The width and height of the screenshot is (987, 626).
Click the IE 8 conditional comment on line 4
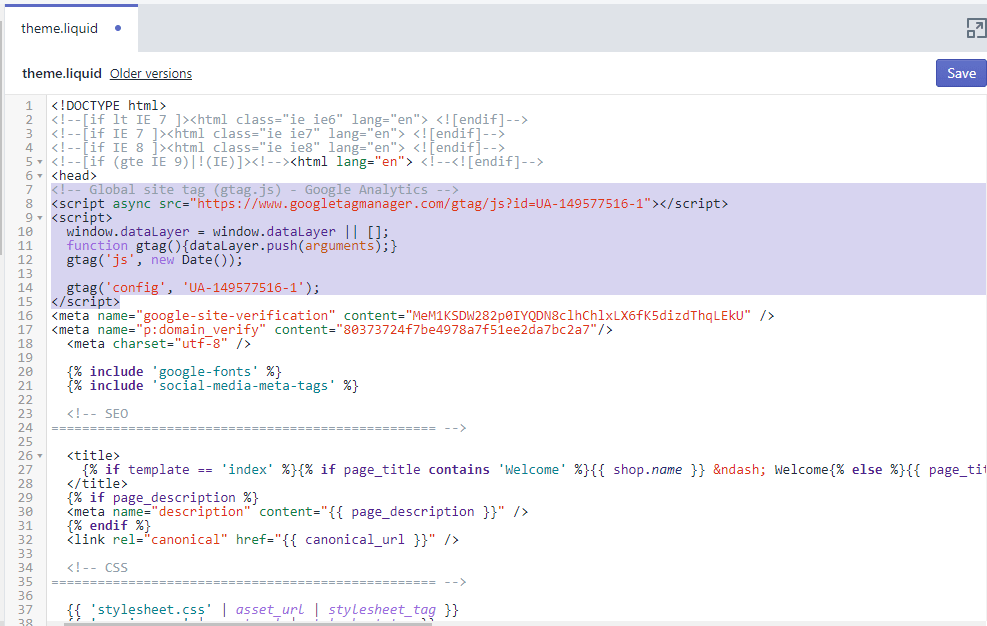(x=278, y=148)
